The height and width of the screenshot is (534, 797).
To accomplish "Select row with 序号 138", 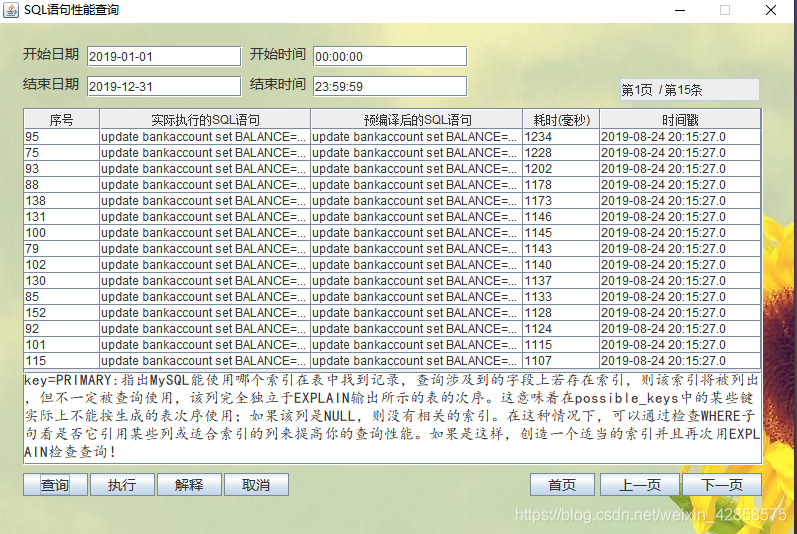I will tap(392, 201).
